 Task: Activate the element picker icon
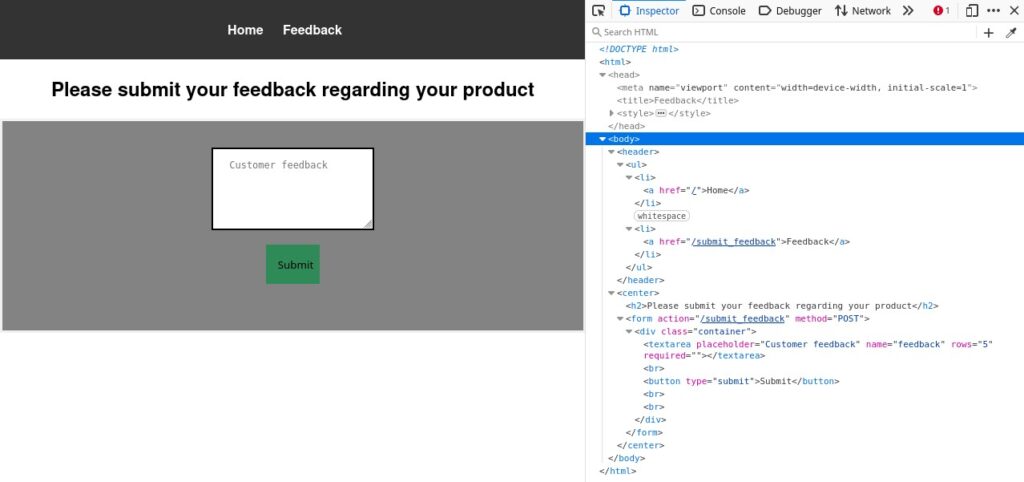point(598,10)
